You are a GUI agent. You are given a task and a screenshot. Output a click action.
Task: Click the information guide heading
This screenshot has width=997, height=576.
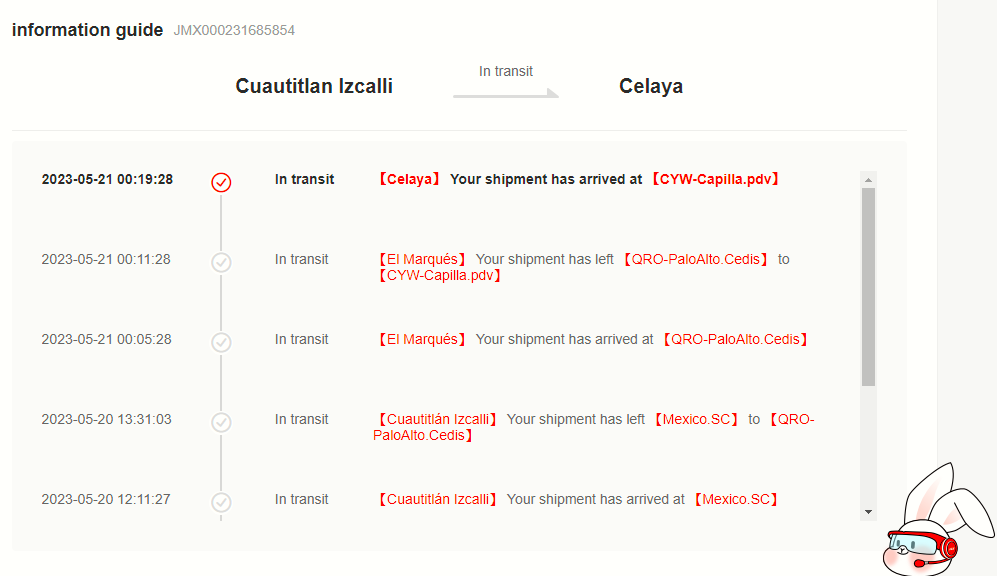(x=87, y=30)
